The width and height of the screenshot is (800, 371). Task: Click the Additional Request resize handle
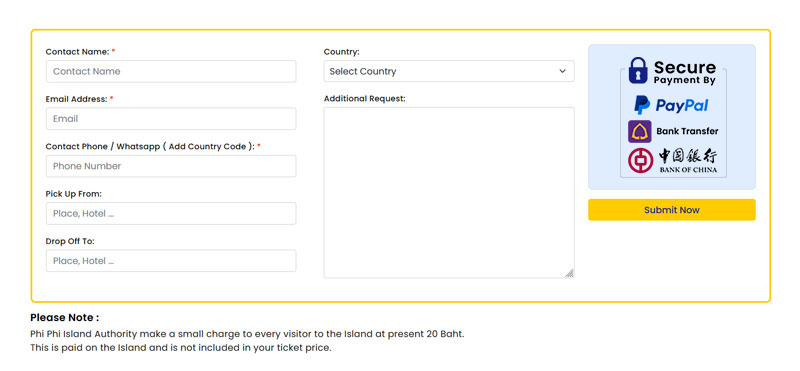coord(569,273)
